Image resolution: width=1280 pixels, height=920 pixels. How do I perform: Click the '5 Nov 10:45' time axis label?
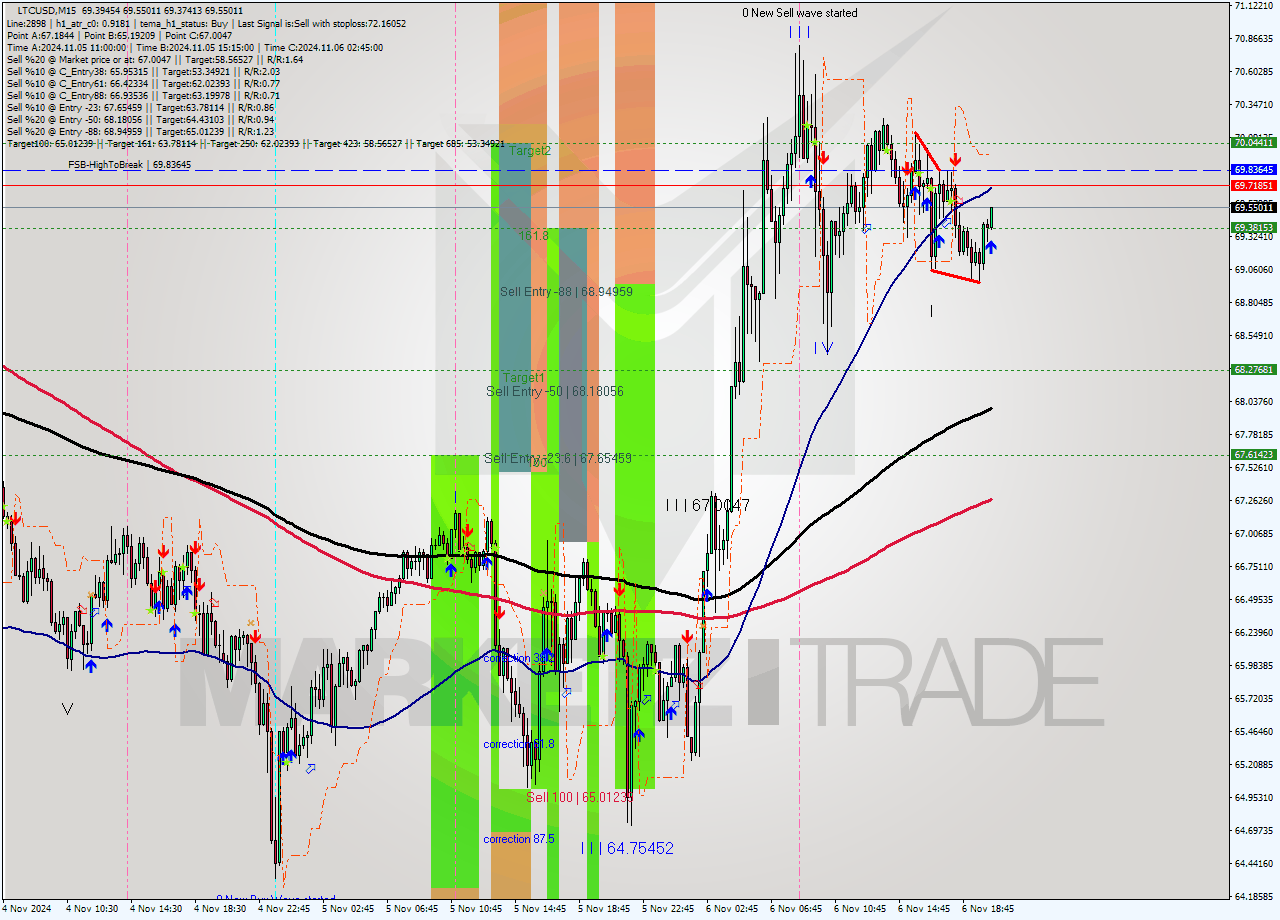[x=475, y=909]
